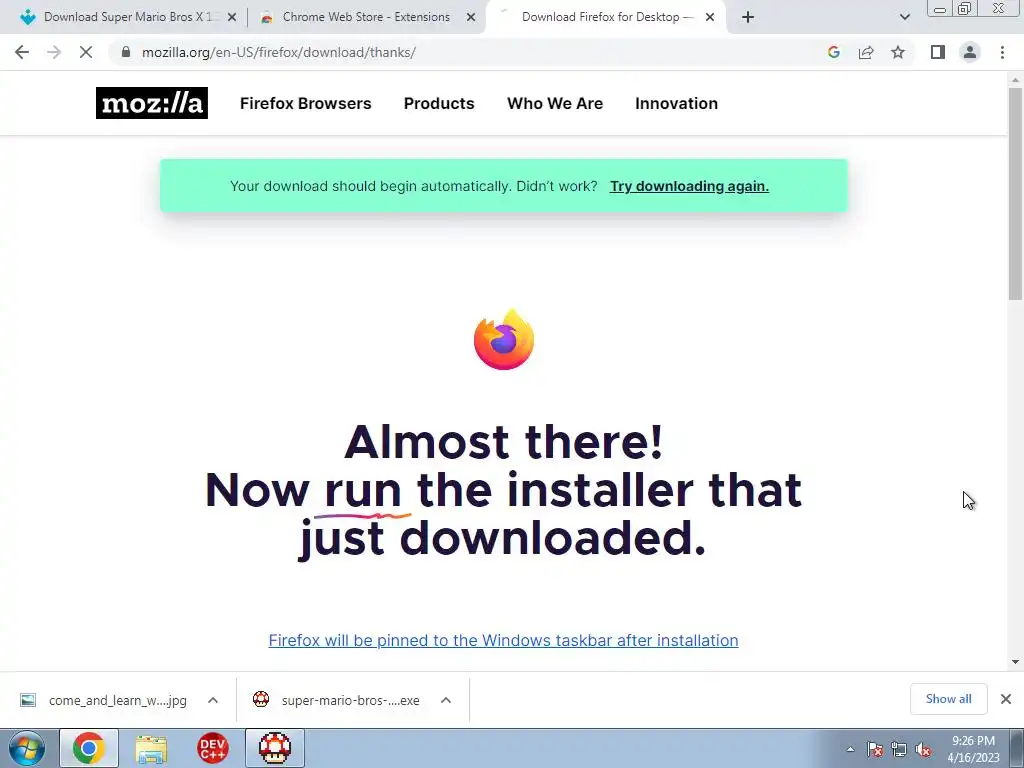Open Chrome side panel
1024x768 pixels.
click(x=938, y=52)
